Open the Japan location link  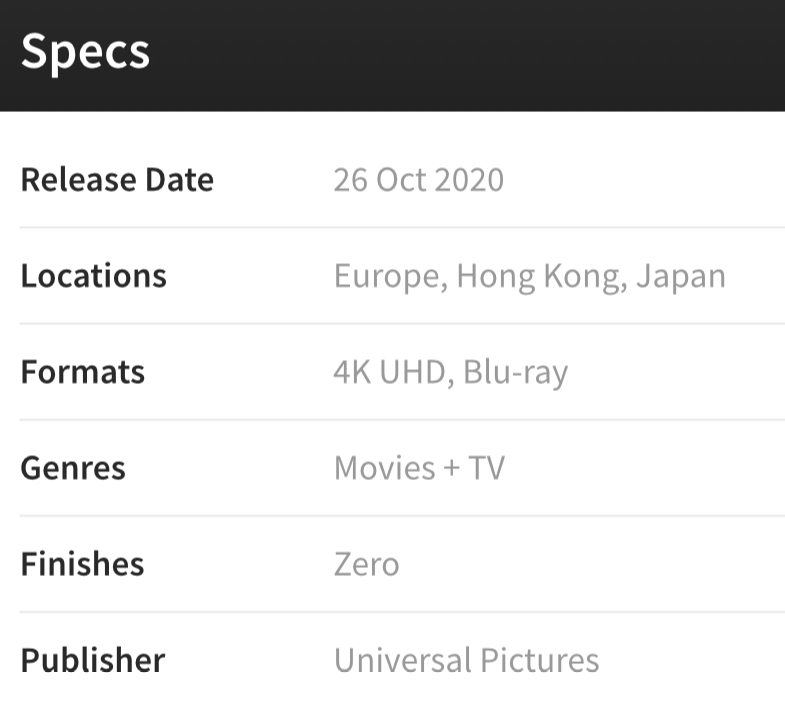pos(681,276)
